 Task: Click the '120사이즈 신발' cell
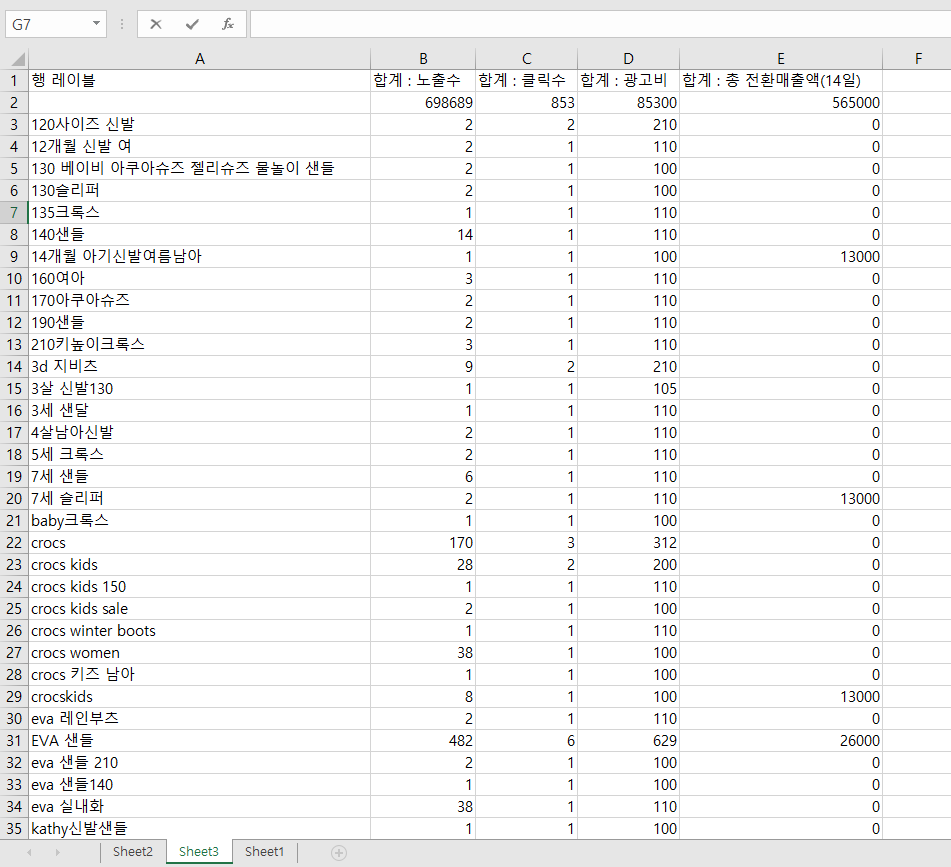coord(200,125)
